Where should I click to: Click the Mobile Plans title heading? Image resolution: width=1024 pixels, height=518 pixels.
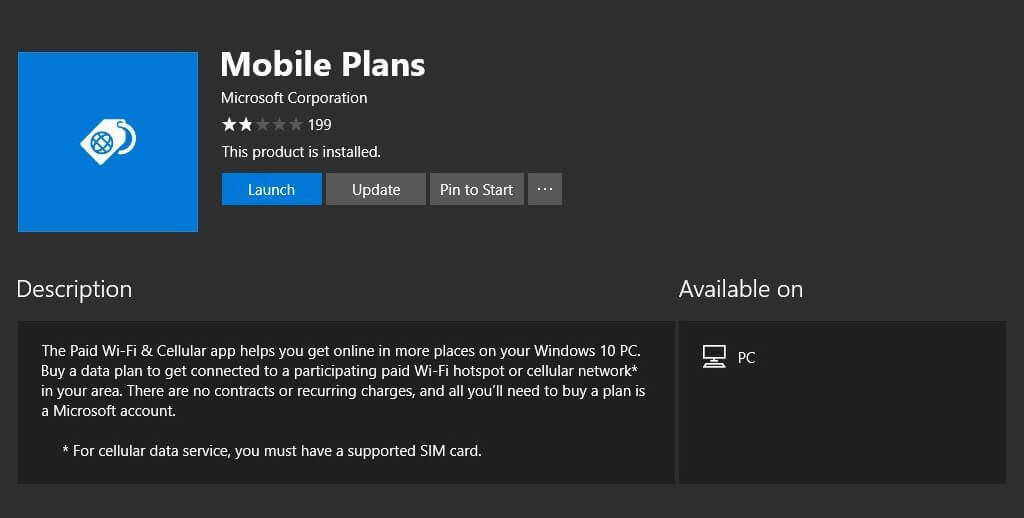coord(323,64)
